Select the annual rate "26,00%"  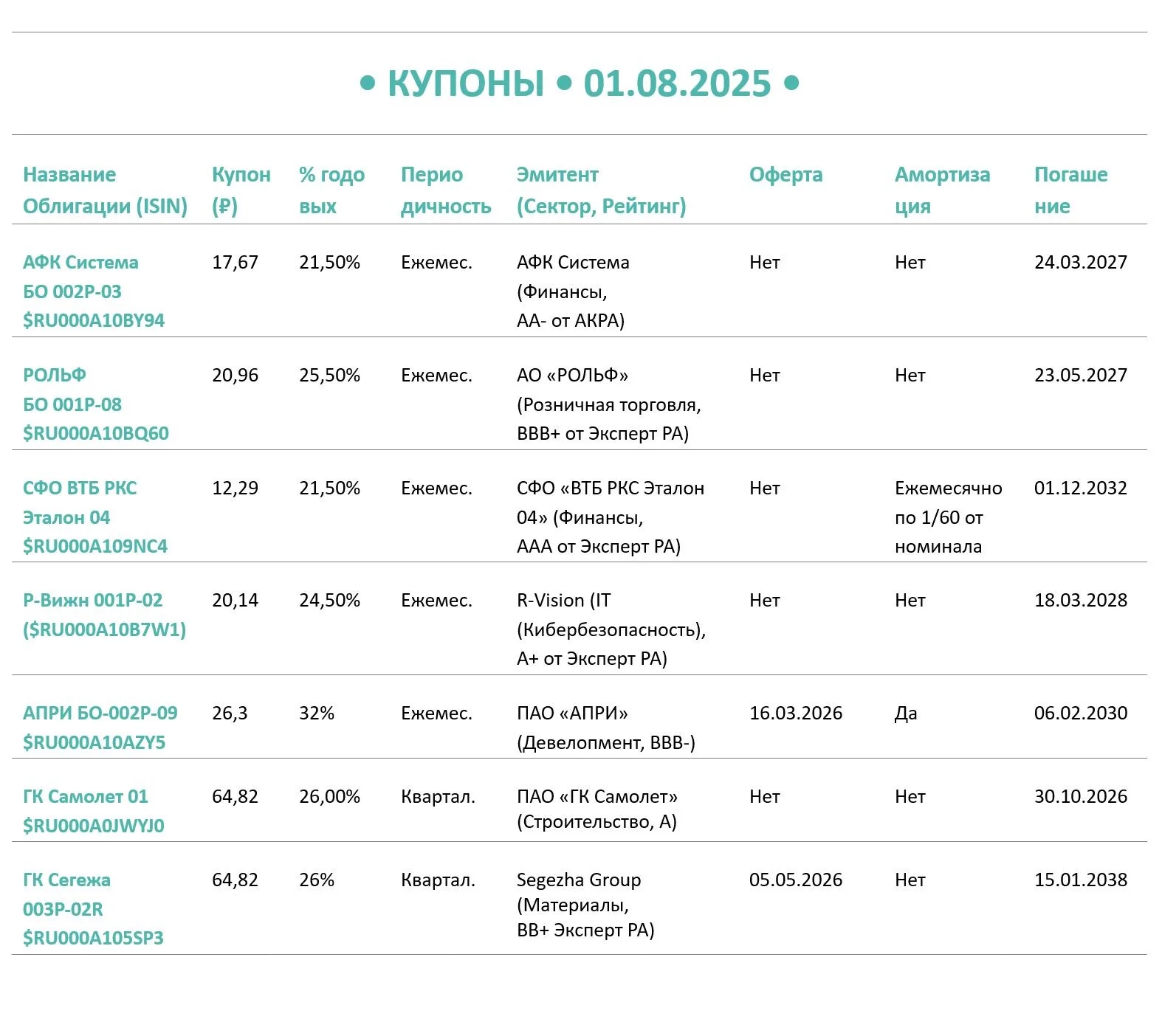point(329,797)
